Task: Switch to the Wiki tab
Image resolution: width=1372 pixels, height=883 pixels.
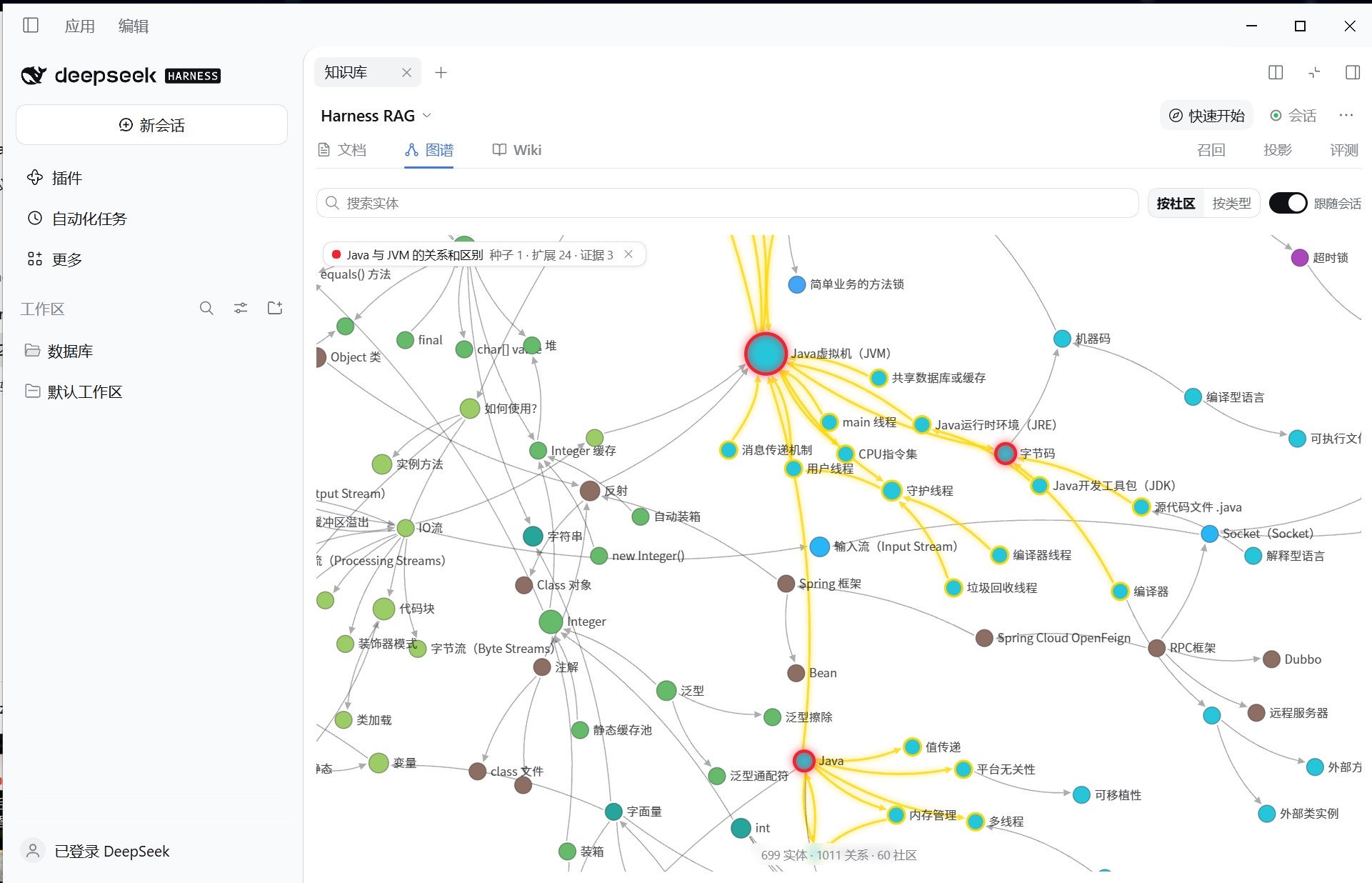Action: tap(517, 150)
